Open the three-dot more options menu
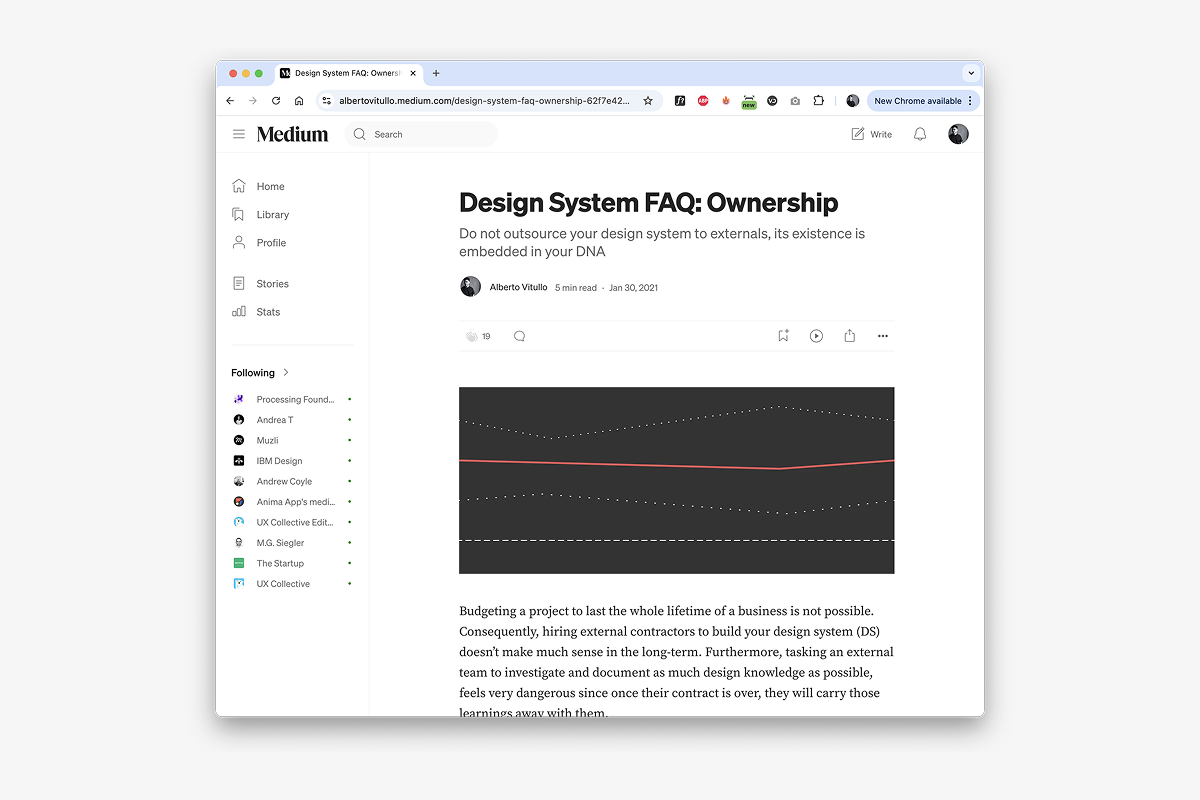Viewport: 1200px width, 800px height. pos(882,336)
